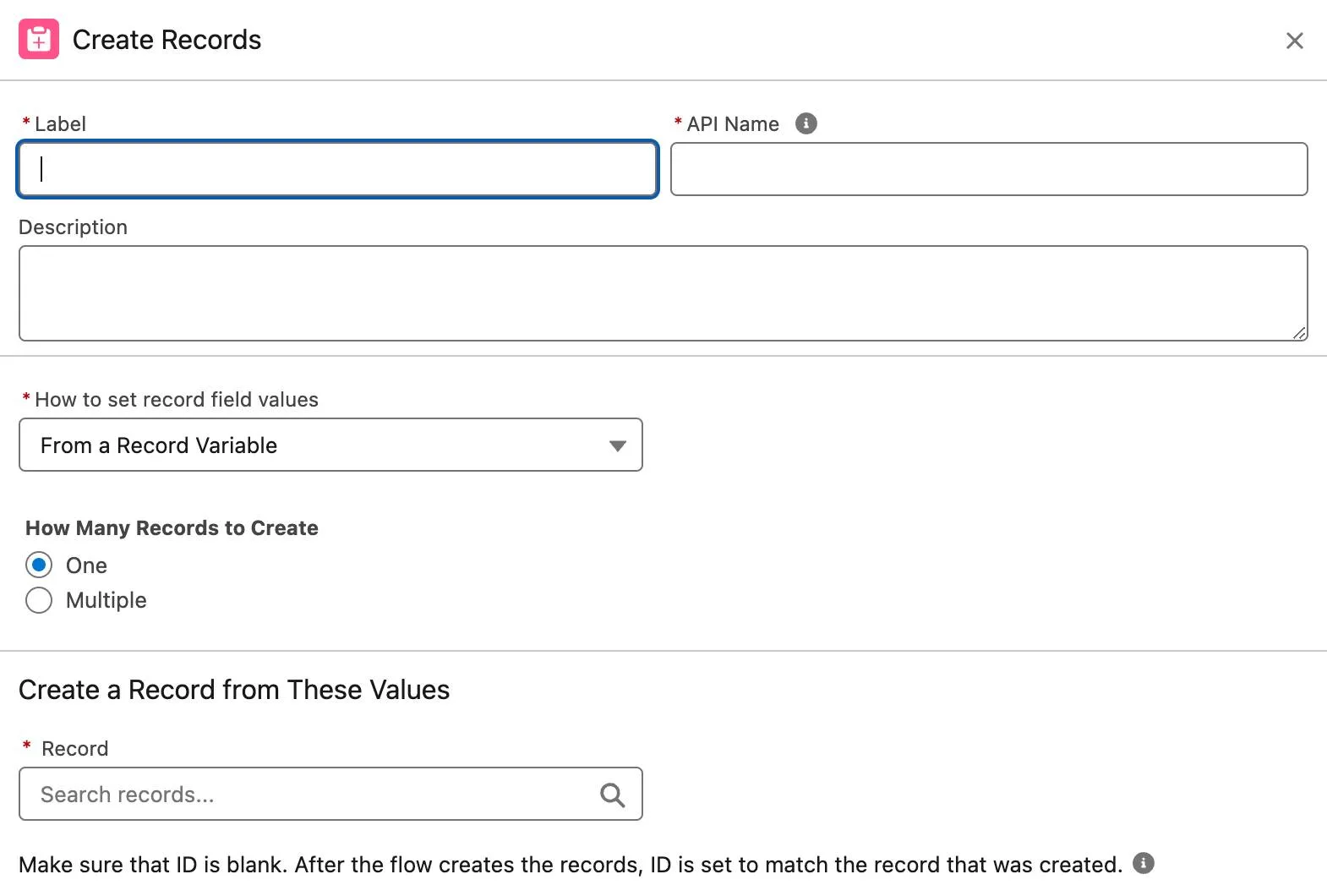Click the search magnifier in Record field
Viewport: 1327px width, 896px height.
click(612, 795)
